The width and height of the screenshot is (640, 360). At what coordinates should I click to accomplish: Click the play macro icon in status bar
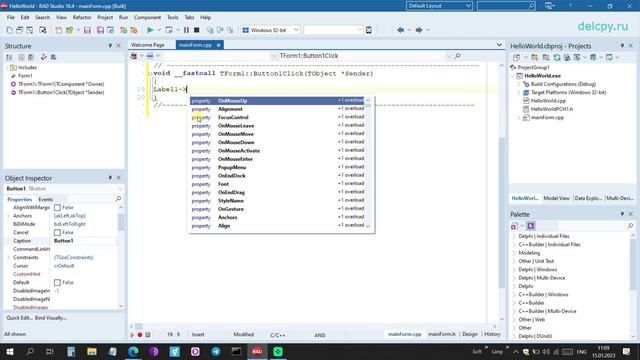(x=132, y=335)
